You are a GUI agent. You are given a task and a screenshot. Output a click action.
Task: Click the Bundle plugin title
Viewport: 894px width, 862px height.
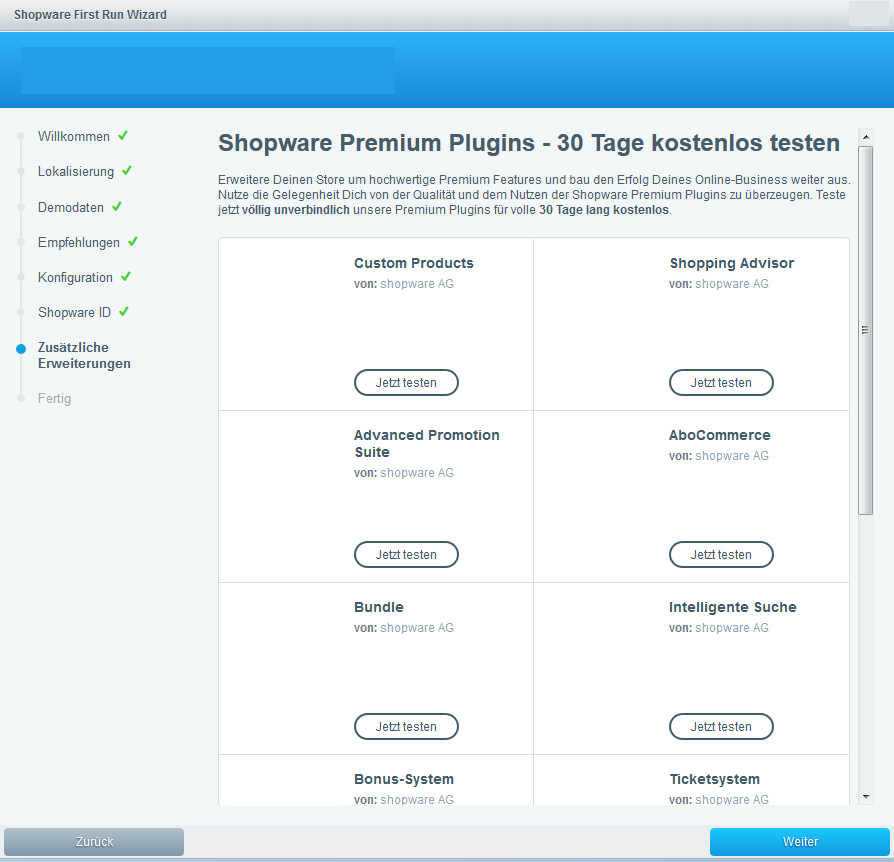379,607
